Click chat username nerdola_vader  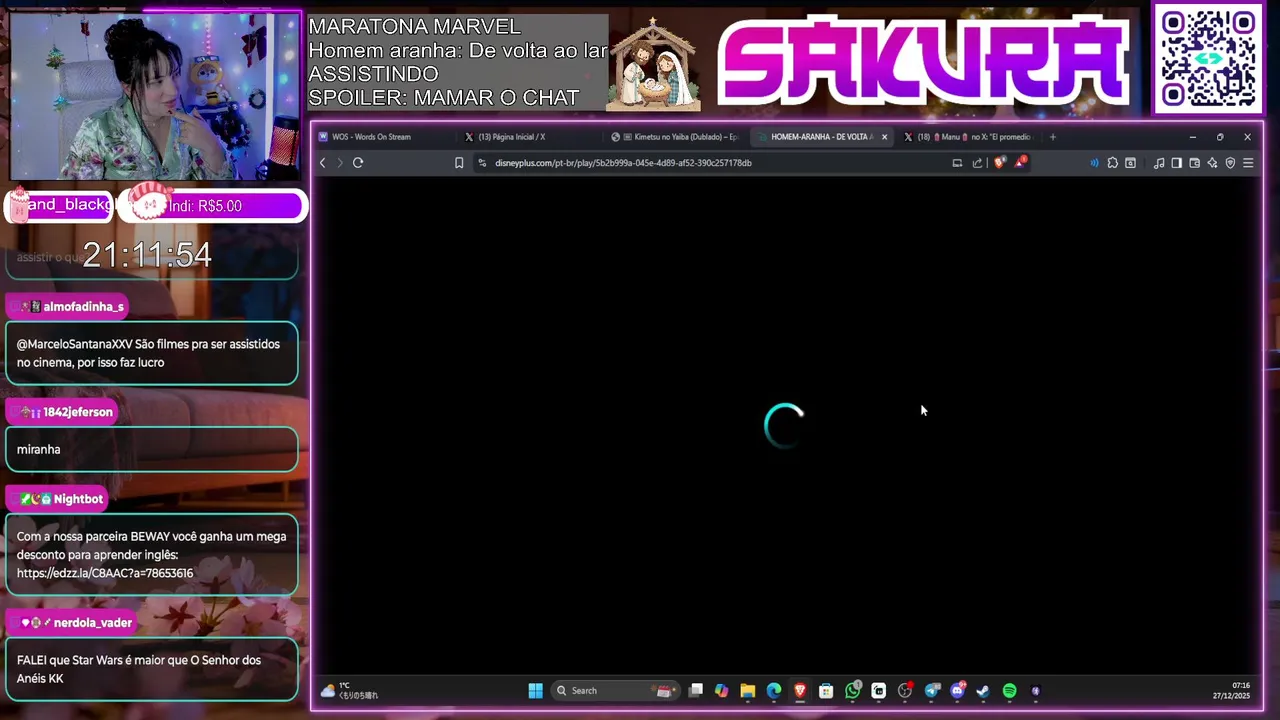click(93, 623)
